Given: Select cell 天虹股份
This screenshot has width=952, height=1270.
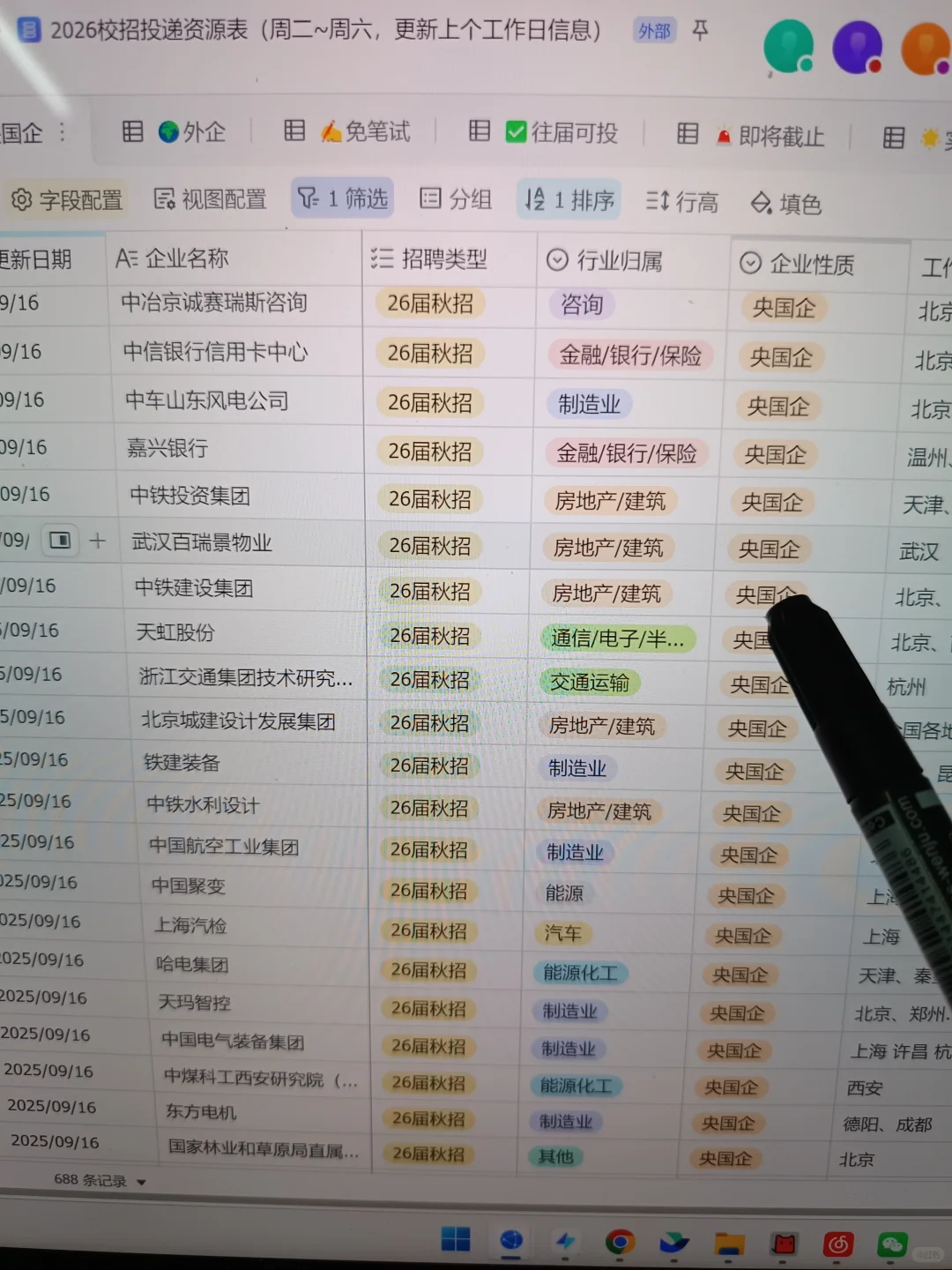Looking at the screenshot, I should [175, 632].
